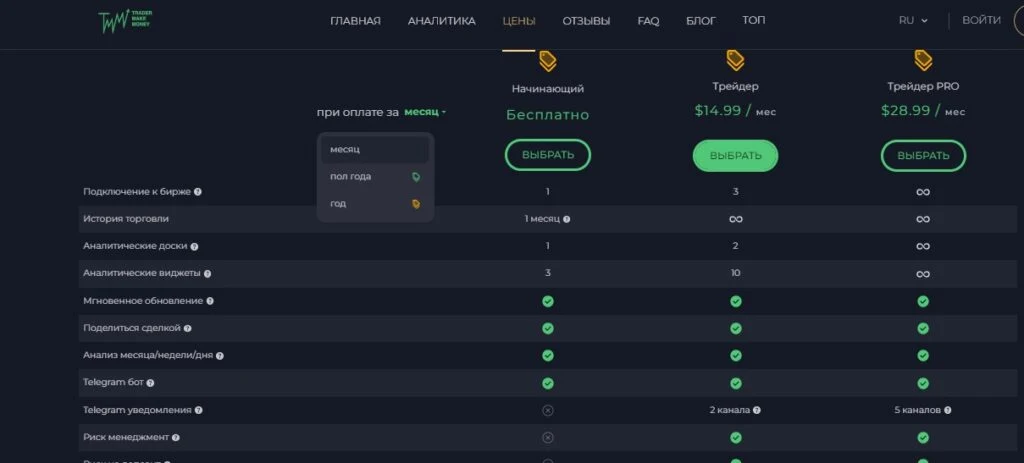Select месяц in the period list
This screenshot has width=1024, height=463.
(375, 150)
